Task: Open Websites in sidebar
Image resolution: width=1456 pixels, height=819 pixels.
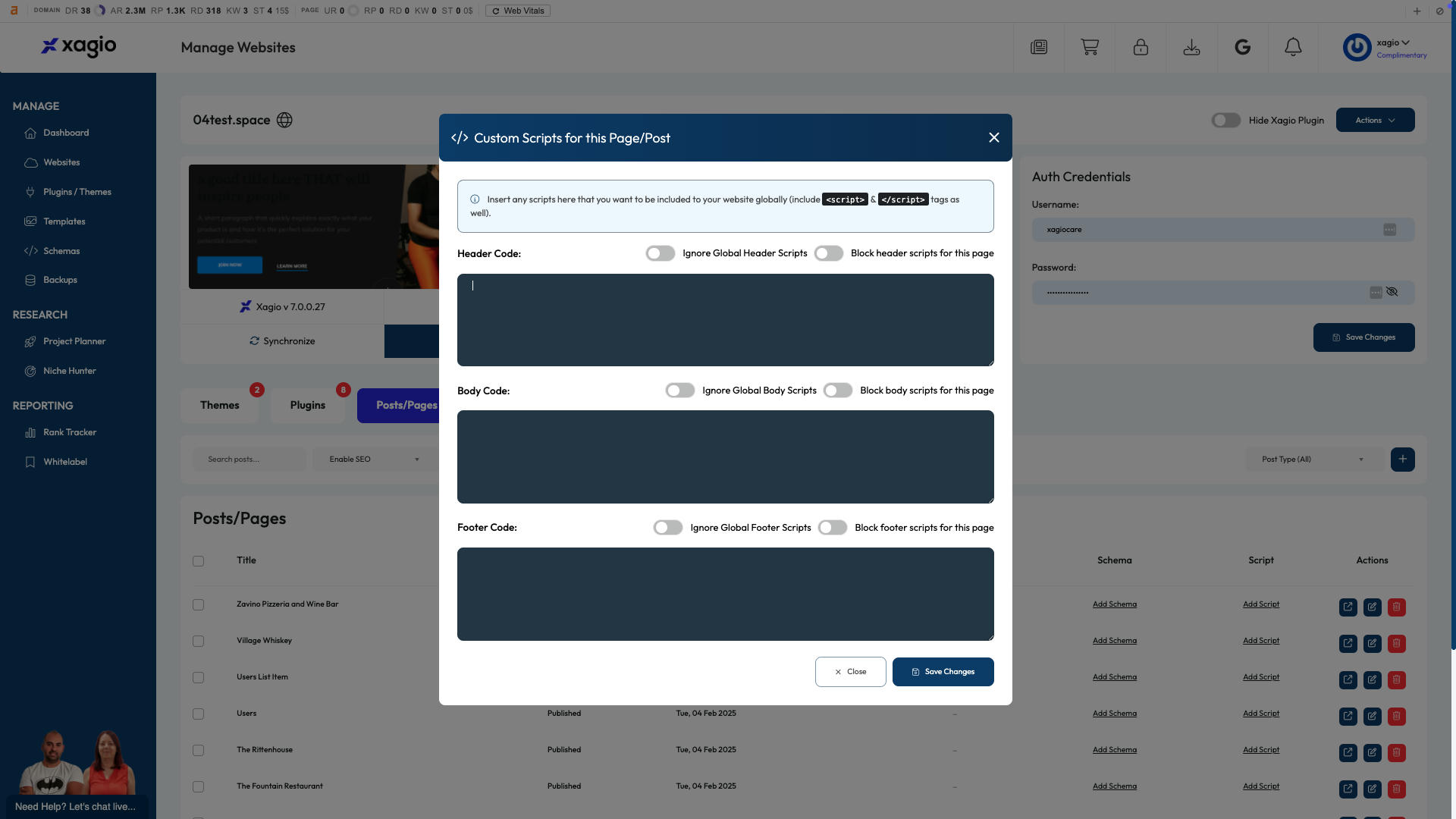Action: click(x=61, y=162)
